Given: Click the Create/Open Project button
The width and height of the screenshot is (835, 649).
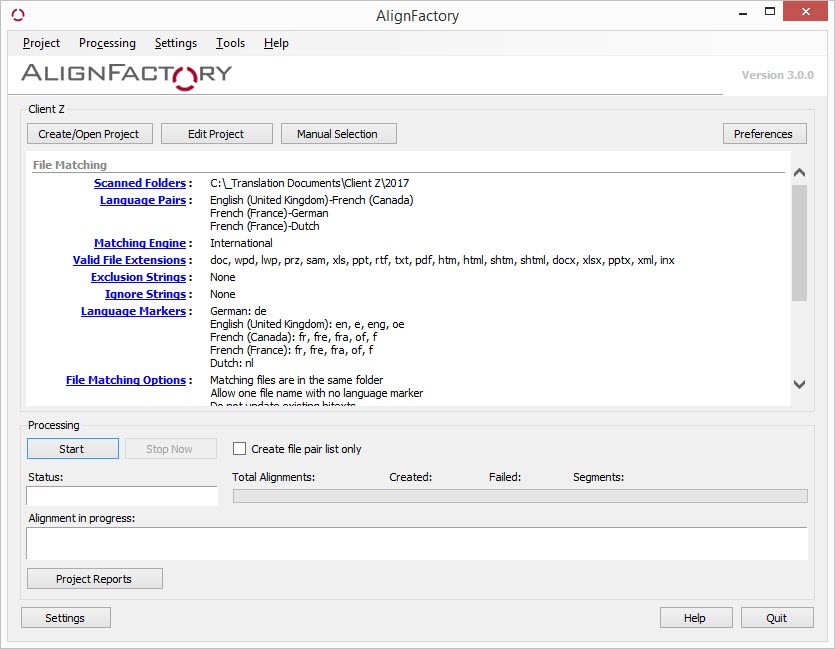Looking at the screenshot, I should (x=89, y=134).
